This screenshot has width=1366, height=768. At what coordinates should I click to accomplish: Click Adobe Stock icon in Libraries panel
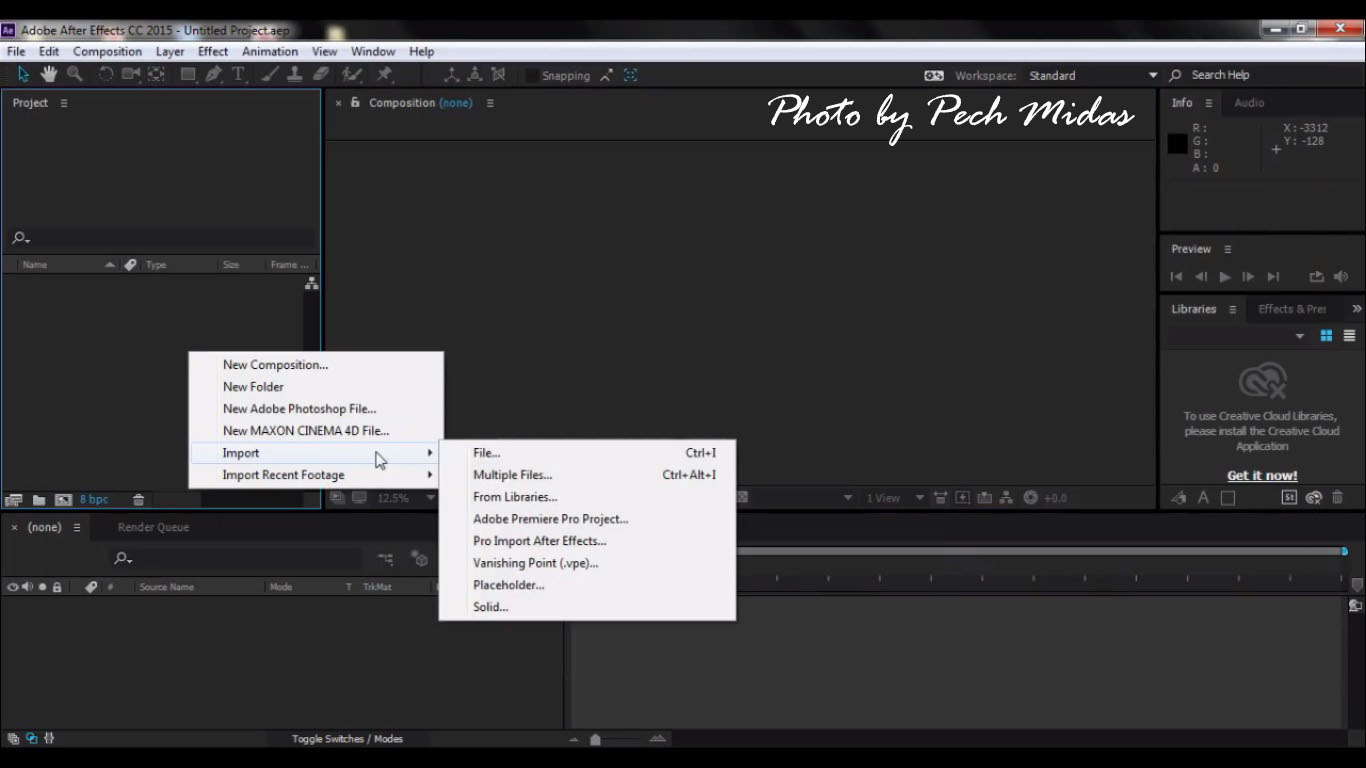1290,497
